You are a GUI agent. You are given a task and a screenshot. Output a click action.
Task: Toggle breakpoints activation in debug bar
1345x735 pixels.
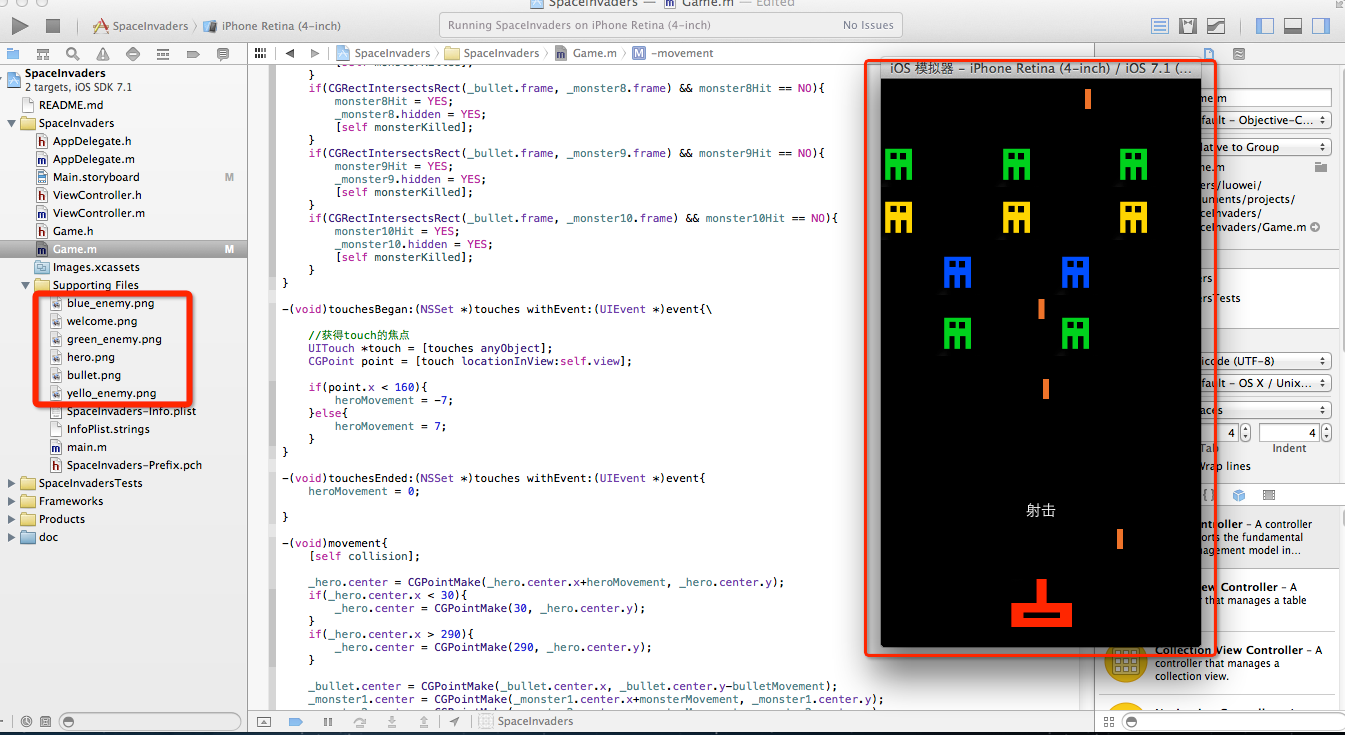click(296, 721)
